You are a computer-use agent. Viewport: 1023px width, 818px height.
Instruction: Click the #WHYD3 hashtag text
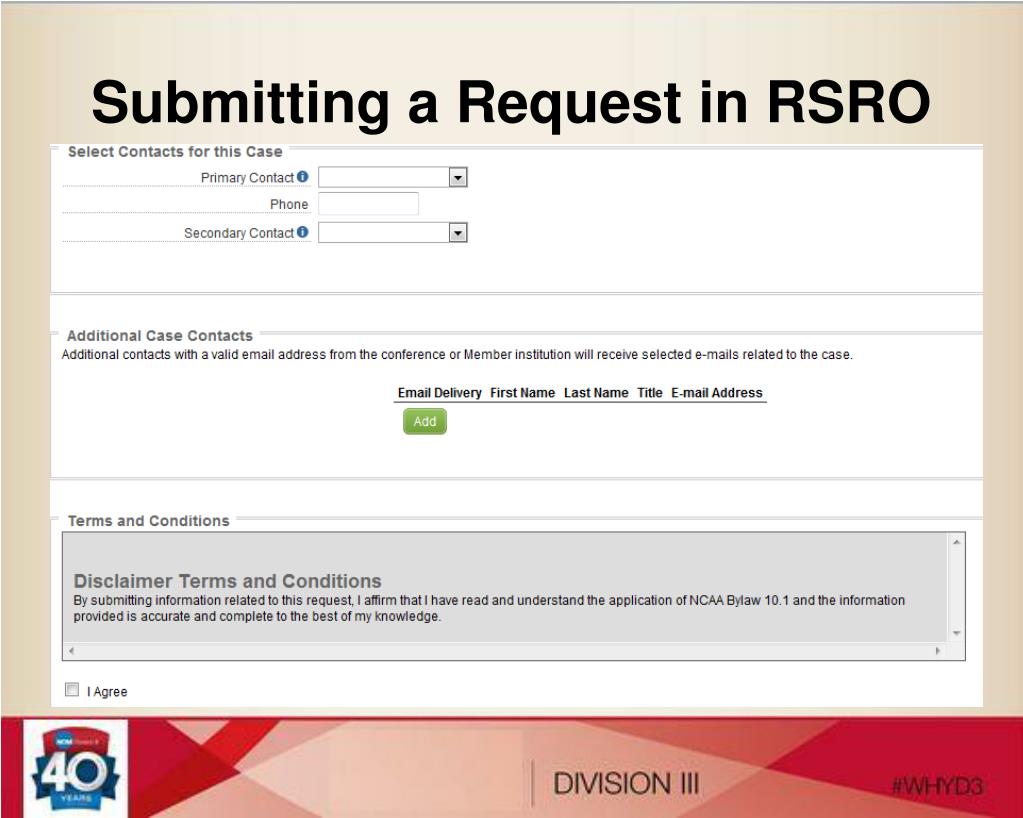click(936, 787)
